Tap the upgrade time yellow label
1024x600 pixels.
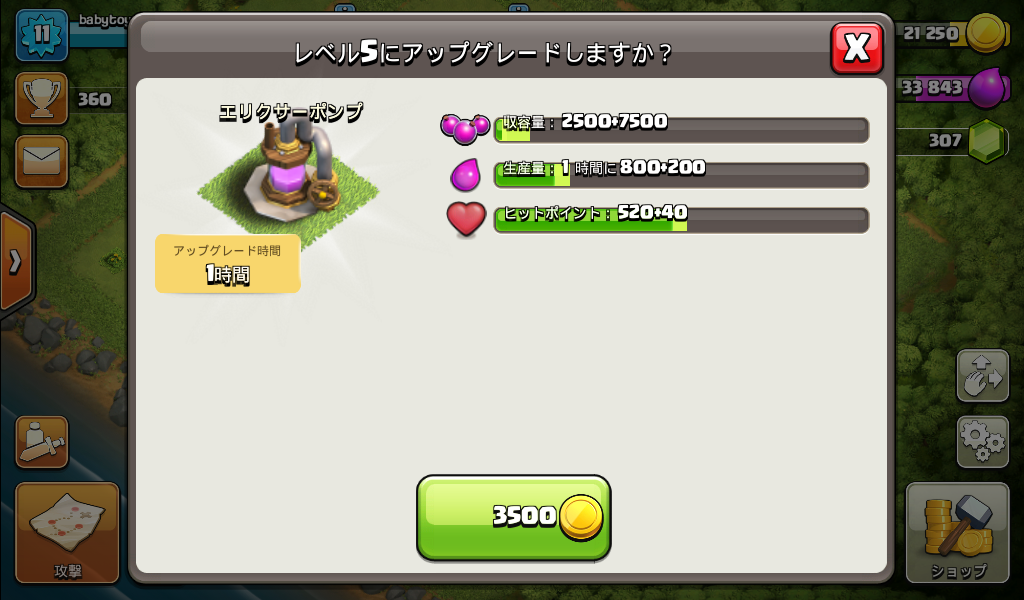point(227,264)
